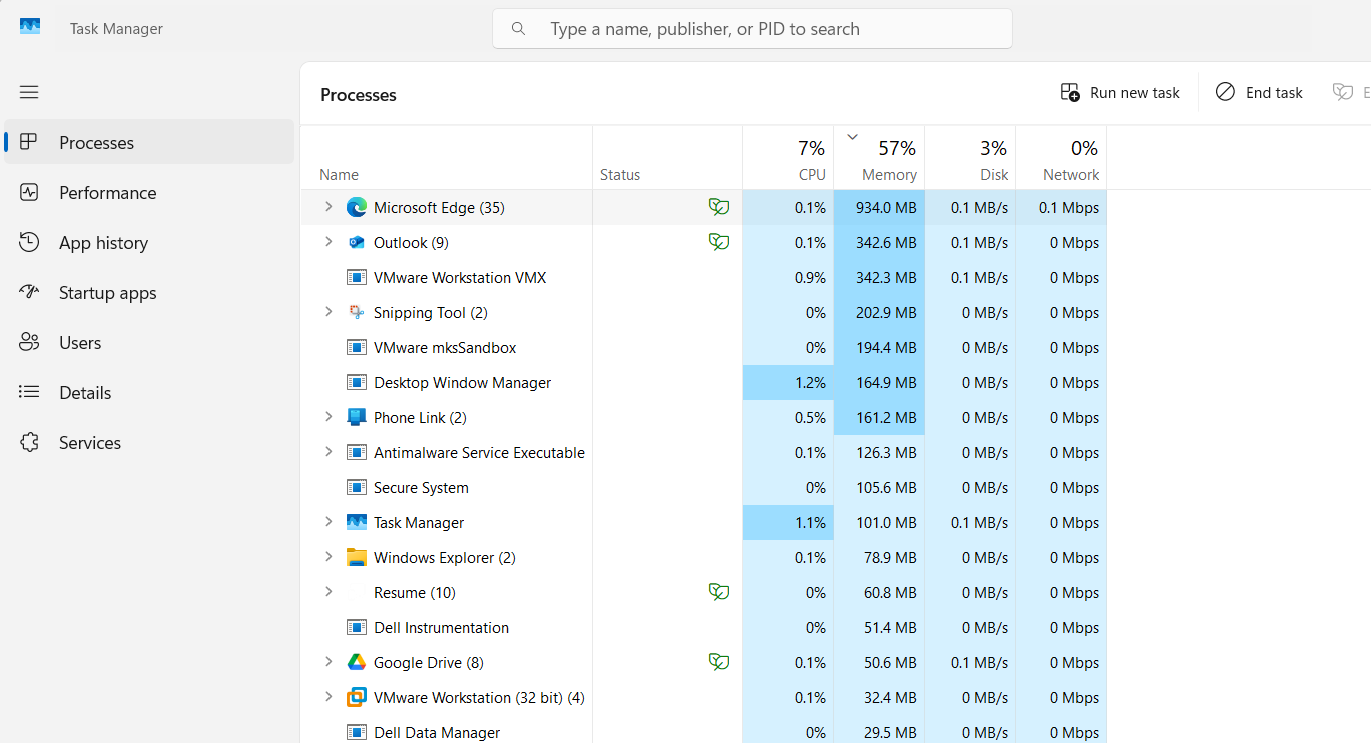Select the Phone Link CPU value 0.5%

(810, 417)
